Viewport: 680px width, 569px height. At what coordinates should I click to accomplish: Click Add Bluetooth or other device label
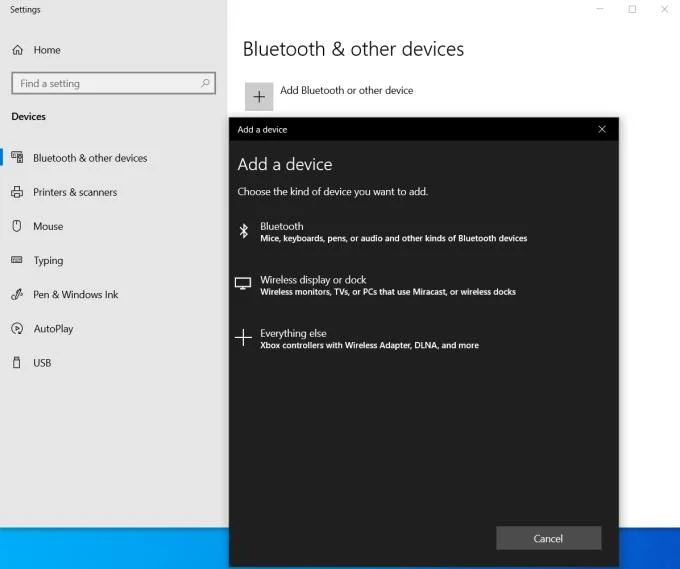point(347,90)
